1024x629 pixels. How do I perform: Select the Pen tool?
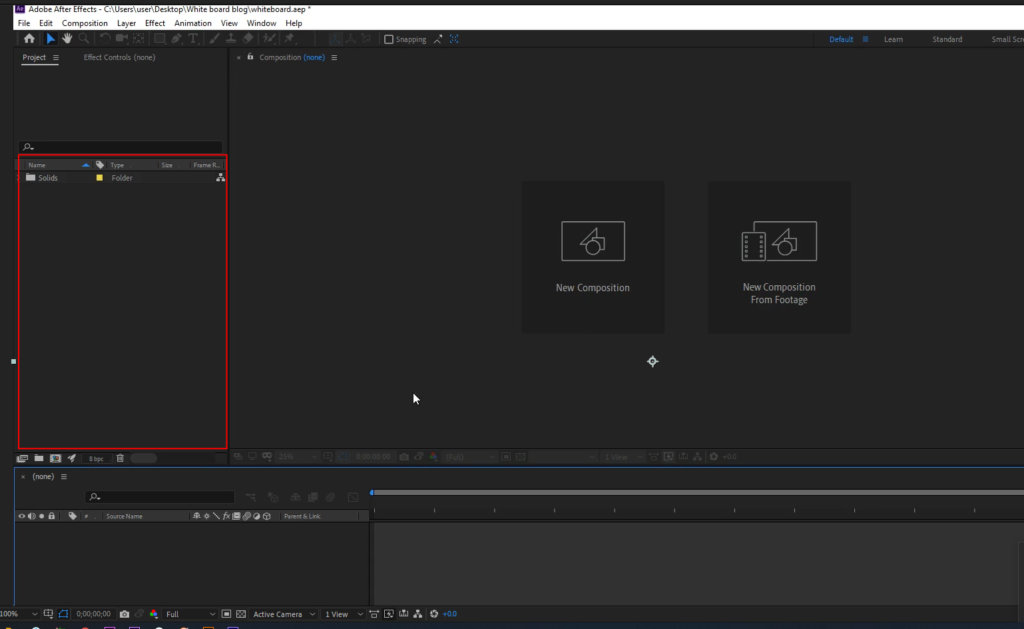tap(177, 38)
